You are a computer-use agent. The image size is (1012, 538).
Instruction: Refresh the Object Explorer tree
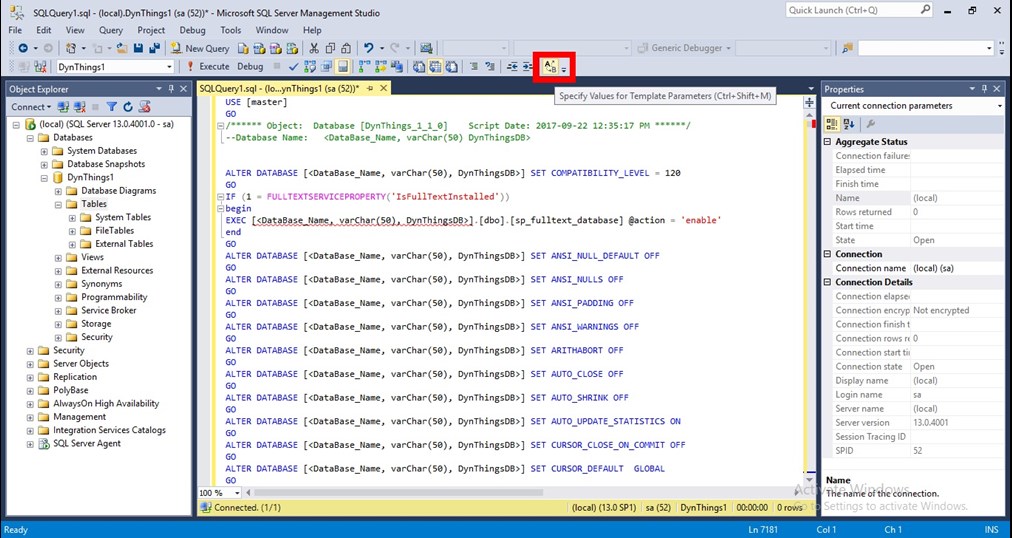pyautogui.click(x=128, y=107)
